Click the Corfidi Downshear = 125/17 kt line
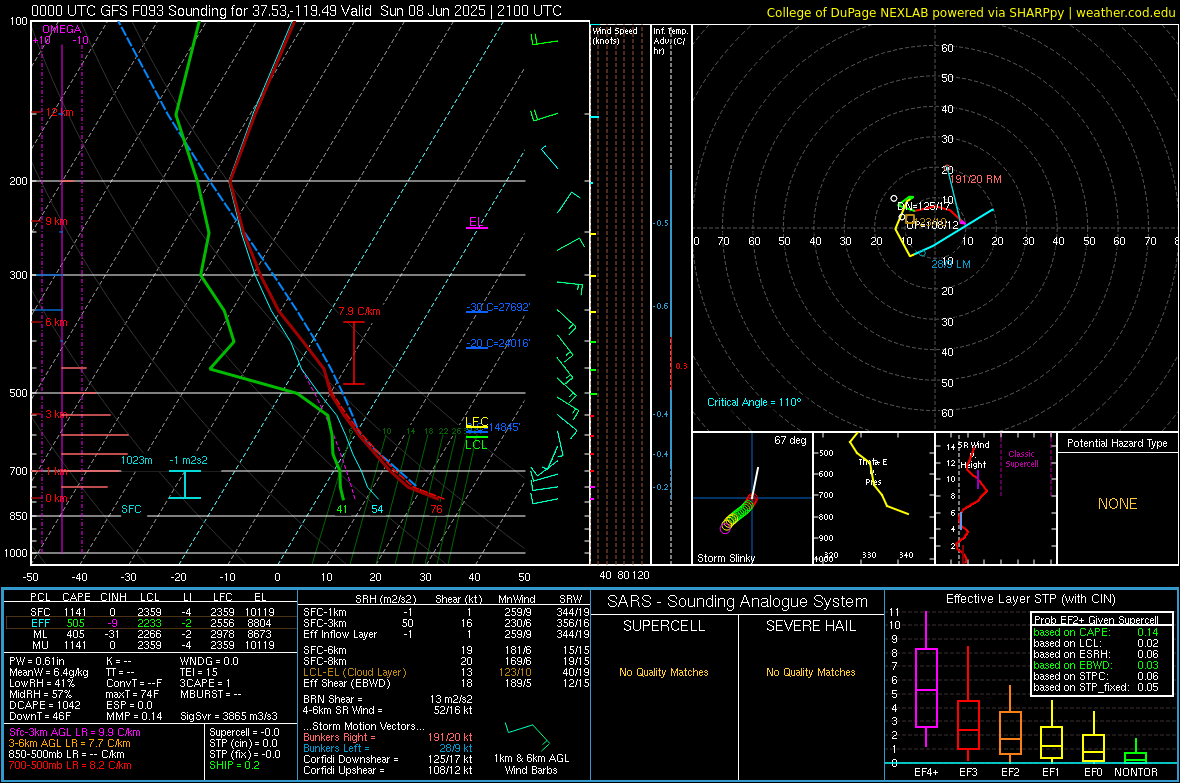 tap(388, 759)
